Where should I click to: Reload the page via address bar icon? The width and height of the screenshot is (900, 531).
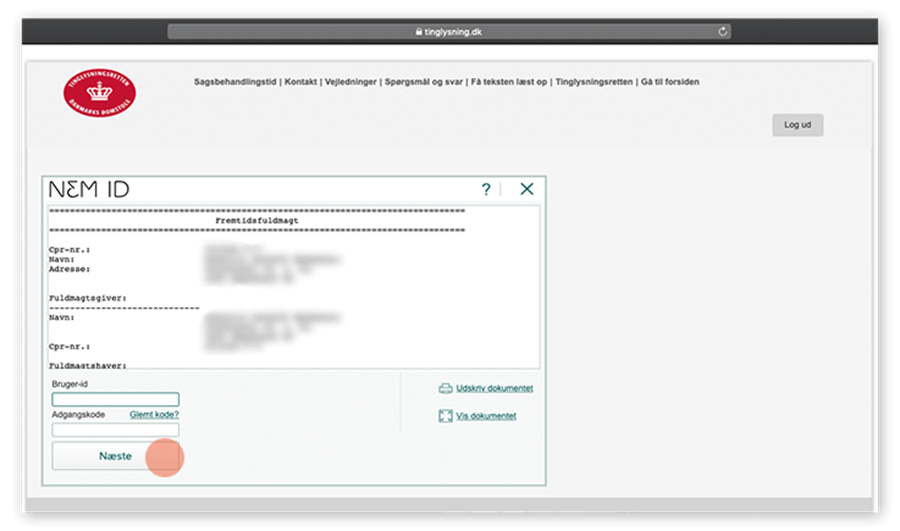(x=723, y=32)
